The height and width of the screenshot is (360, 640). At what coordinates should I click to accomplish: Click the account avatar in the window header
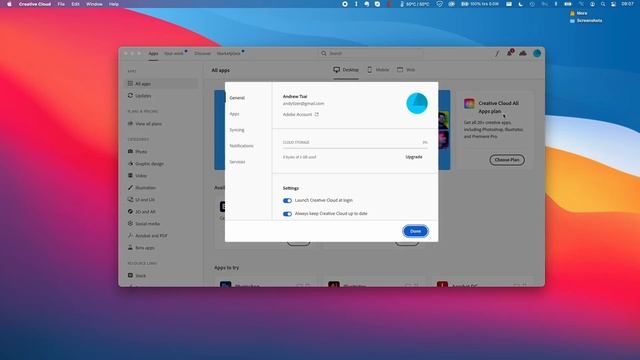coord(537,53)
